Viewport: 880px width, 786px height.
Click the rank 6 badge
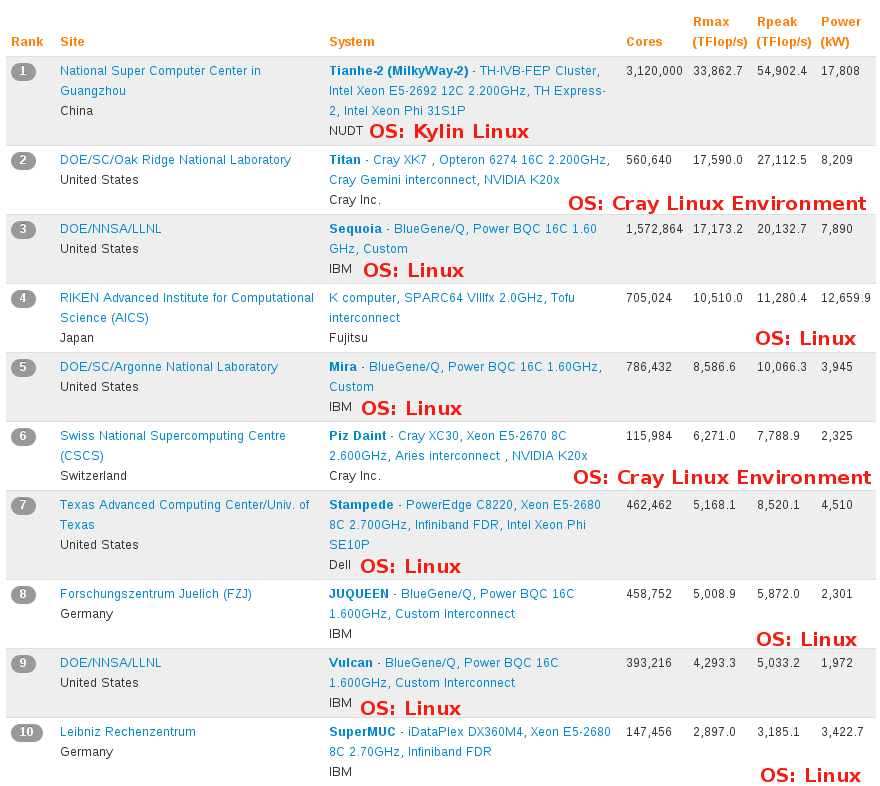pos(23,436)
